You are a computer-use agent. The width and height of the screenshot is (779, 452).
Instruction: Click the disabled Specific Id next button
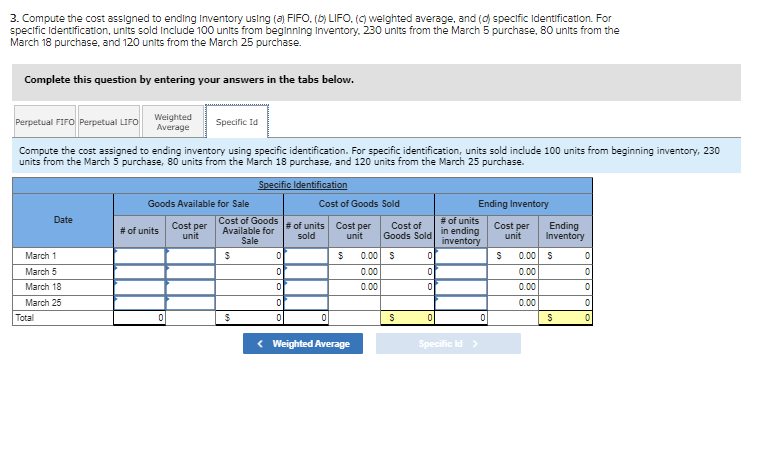tap(448, 344)
